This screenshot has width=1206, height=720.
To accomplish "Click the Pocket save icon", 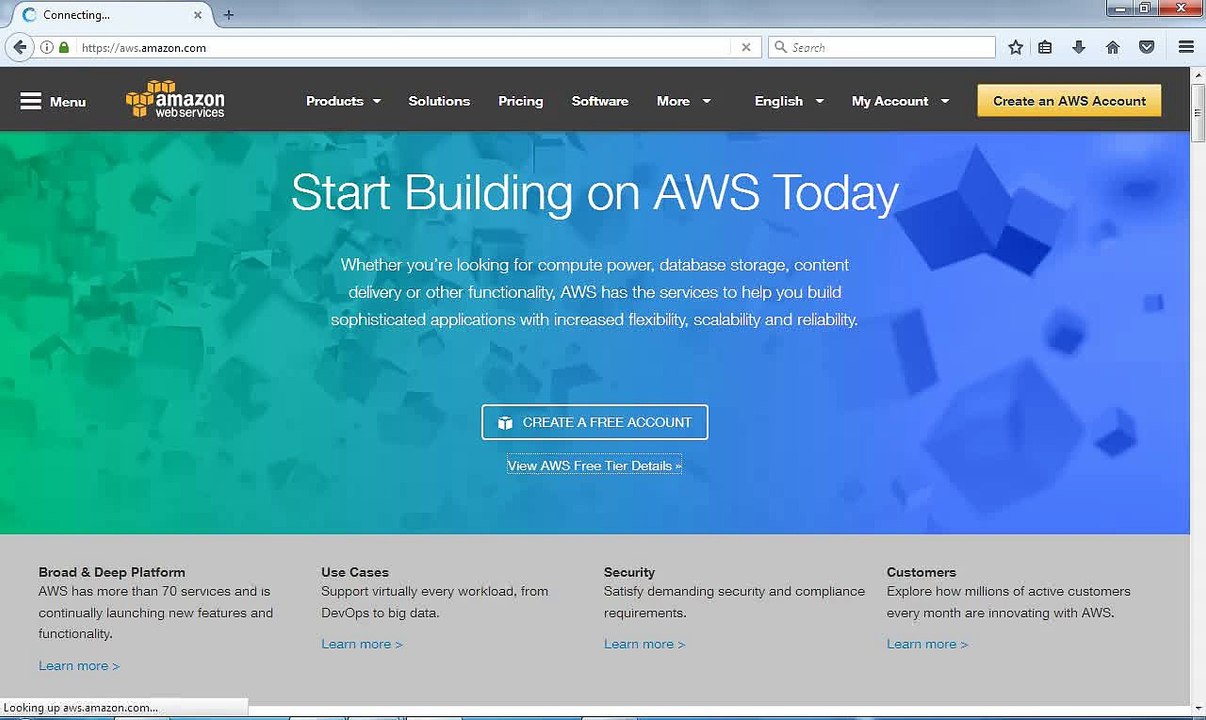I will (x=1147, y=47).
